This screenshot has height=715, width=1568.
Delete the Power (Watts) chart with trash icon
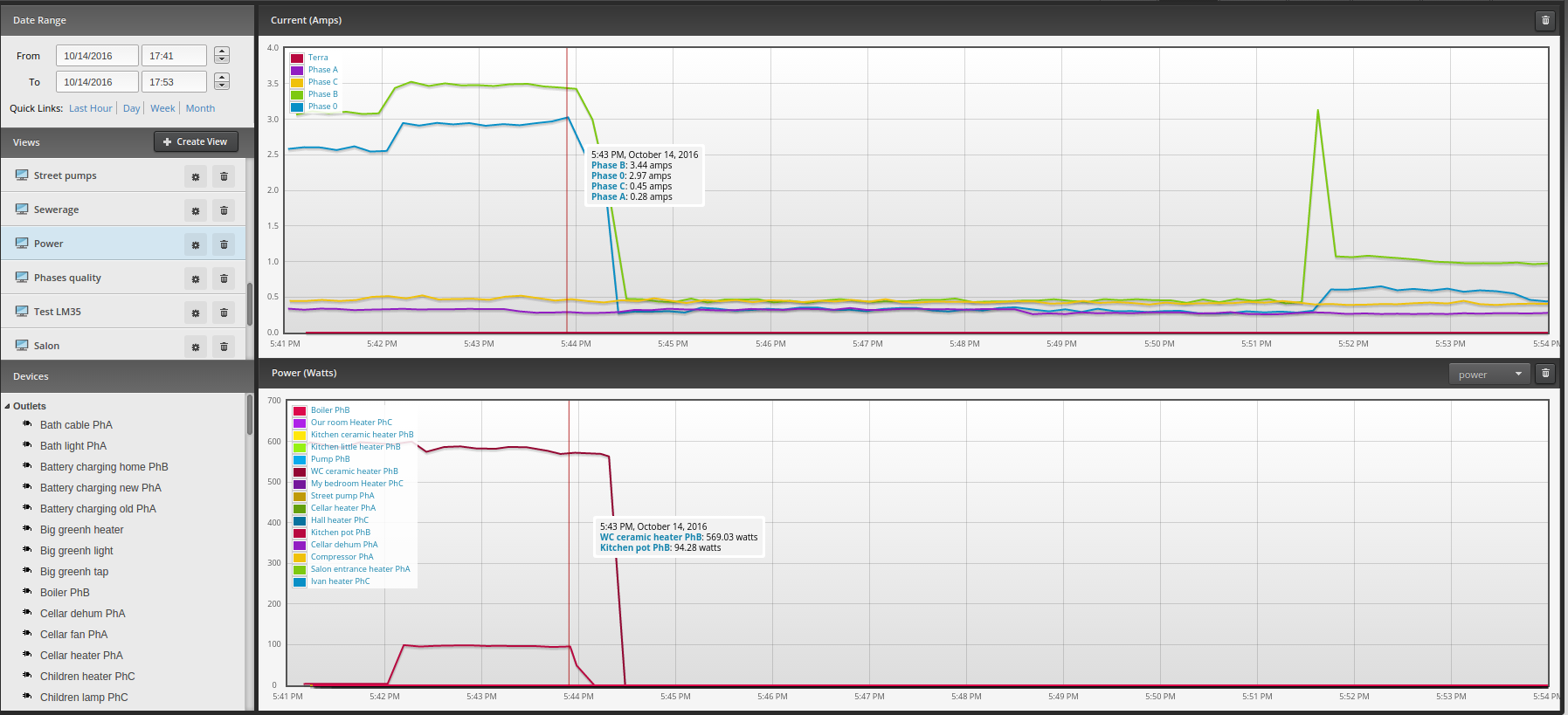1545,374
